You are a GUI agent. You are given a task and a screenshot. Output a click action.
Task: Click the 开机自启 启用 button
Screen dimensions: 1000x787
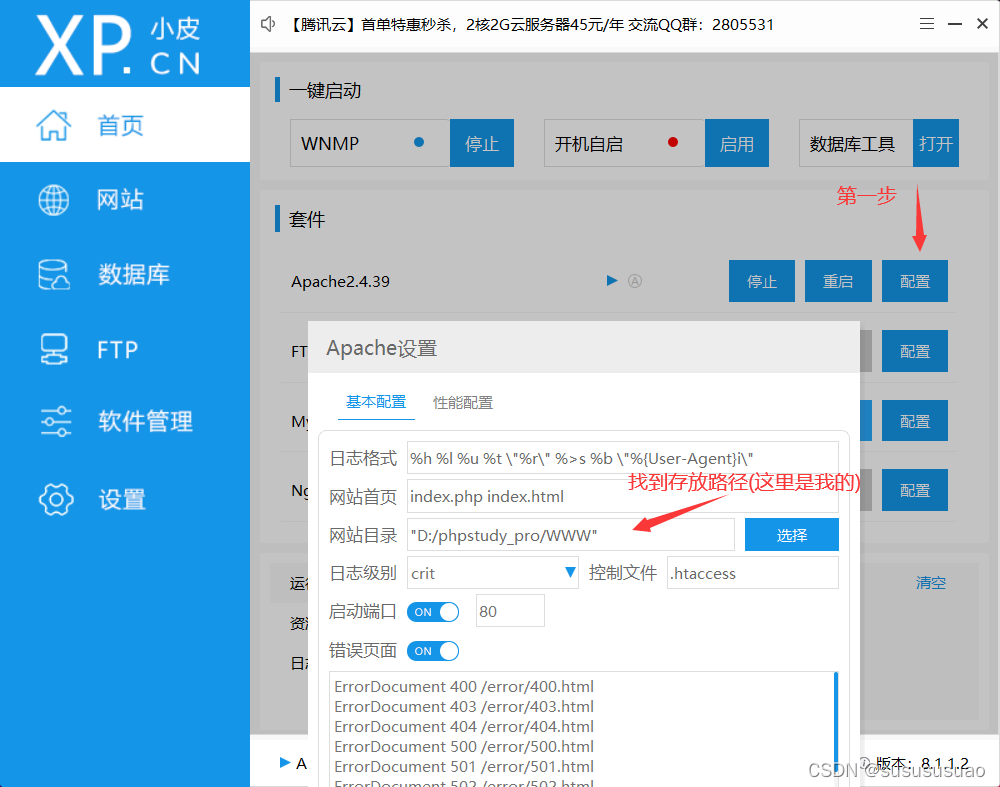tap(737, 143)
